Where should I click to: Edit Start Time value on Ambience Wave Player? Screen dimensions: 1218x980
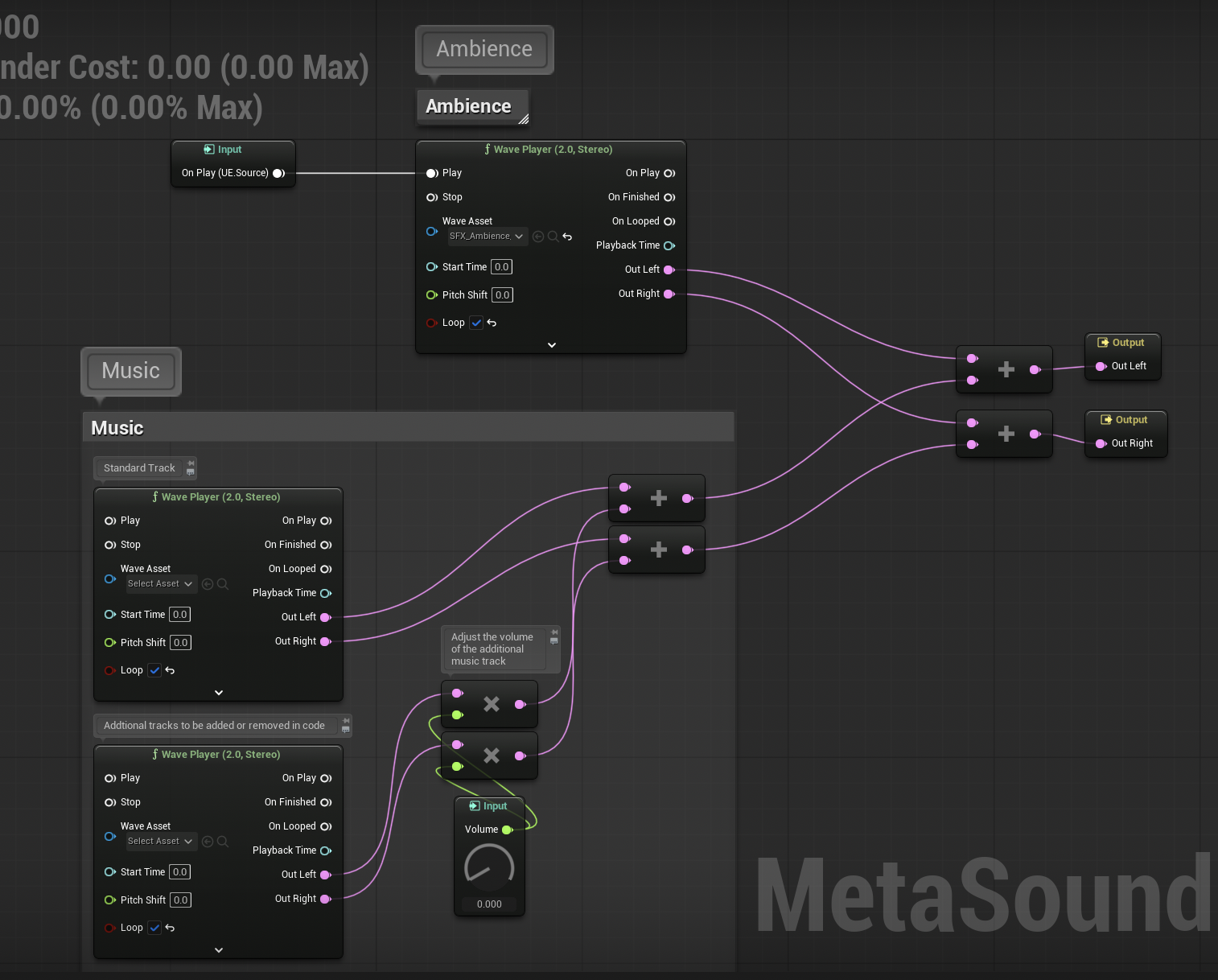point(501,267)
